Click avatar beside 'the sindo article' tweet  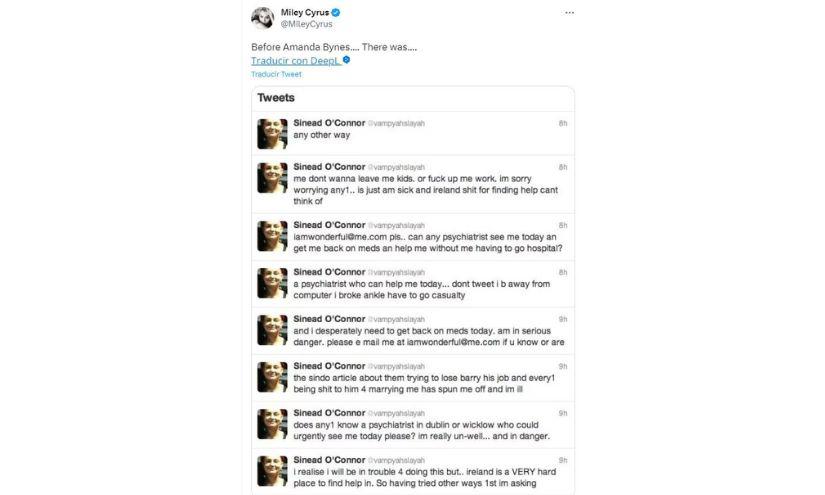(x=272, y=377)
